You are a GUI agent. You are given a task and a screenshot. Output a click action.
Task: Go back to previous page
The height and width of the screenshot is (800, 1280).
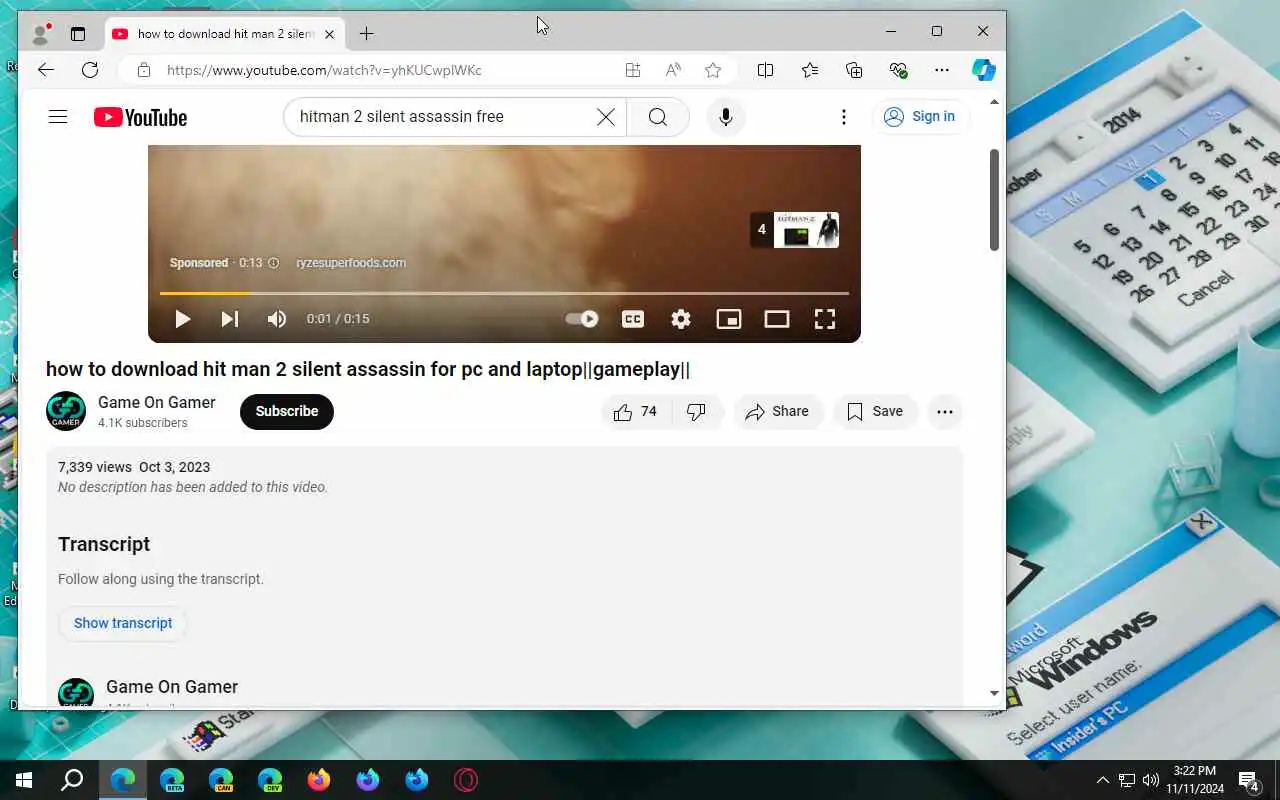45,70
